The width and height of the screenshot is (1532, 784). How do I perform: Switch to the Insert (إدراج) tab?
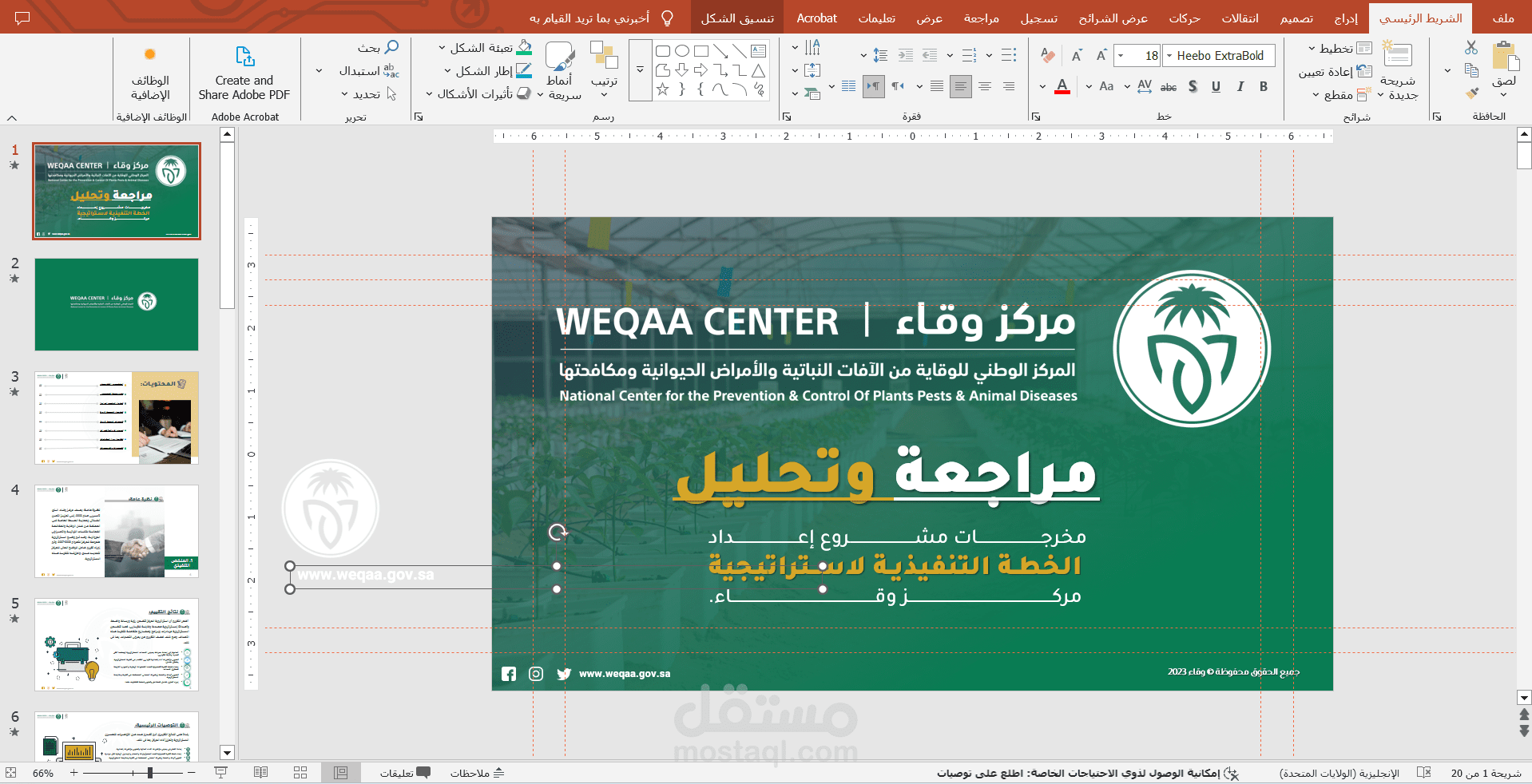point(1346,18)
